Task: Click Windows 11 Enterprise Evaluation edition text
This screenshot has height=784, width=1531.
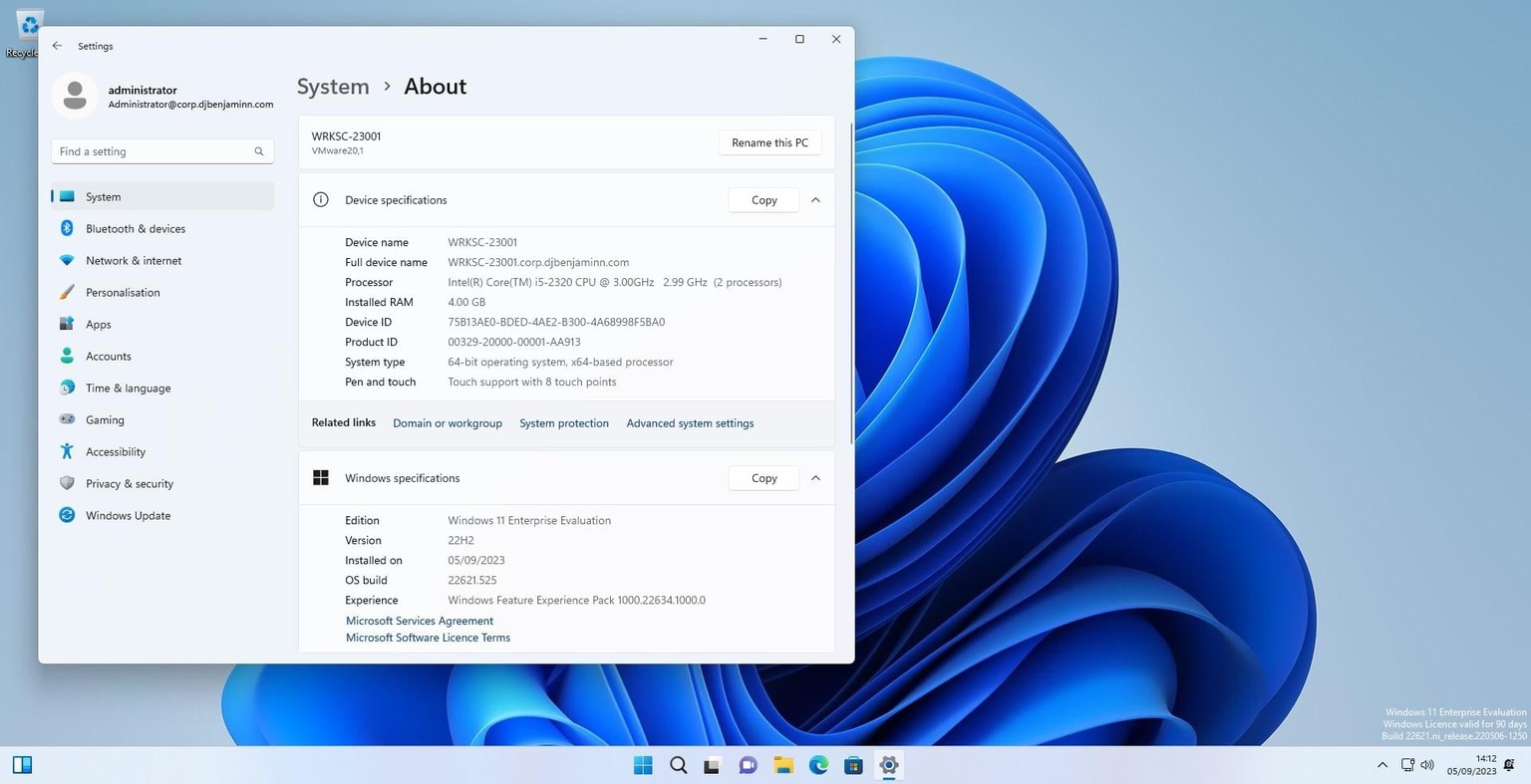Action: [529, 520]
